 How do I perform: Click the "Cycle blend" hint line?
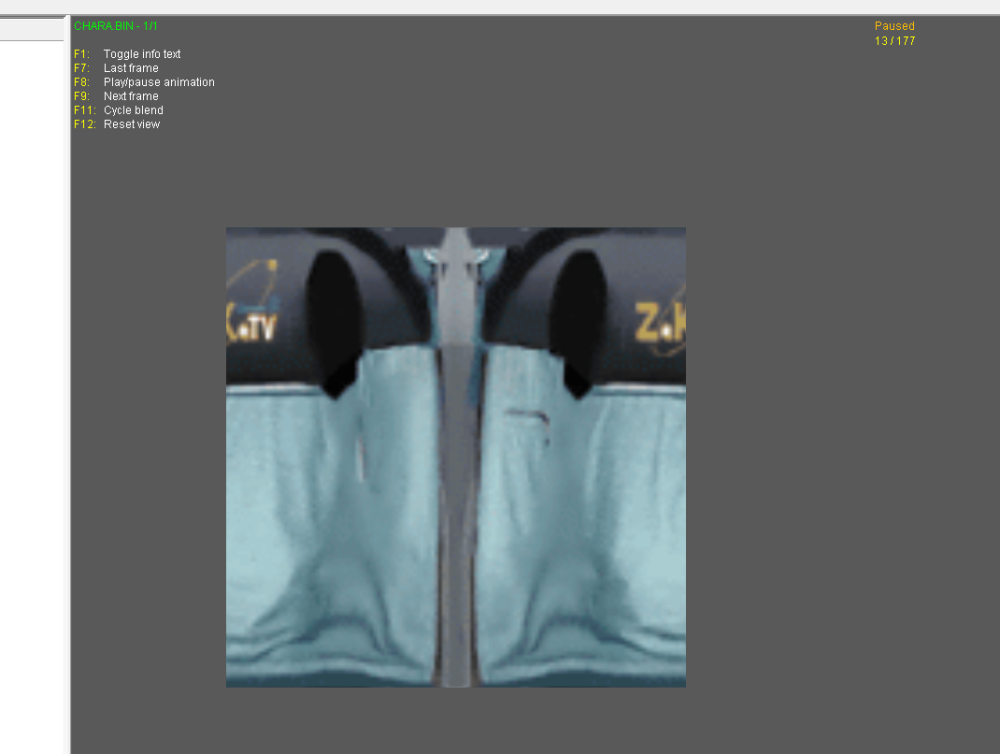119,110
